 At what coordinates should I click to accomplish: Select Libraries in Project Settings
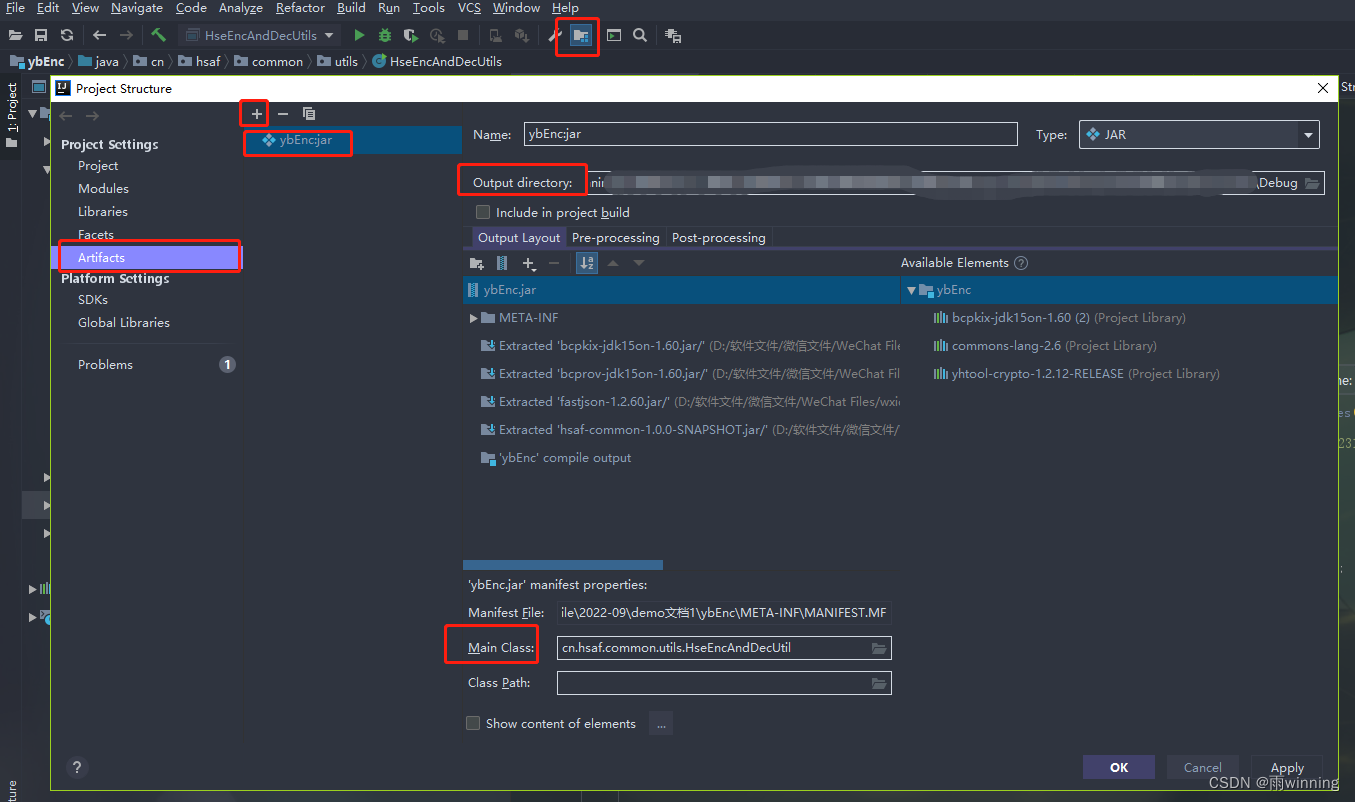103,212
